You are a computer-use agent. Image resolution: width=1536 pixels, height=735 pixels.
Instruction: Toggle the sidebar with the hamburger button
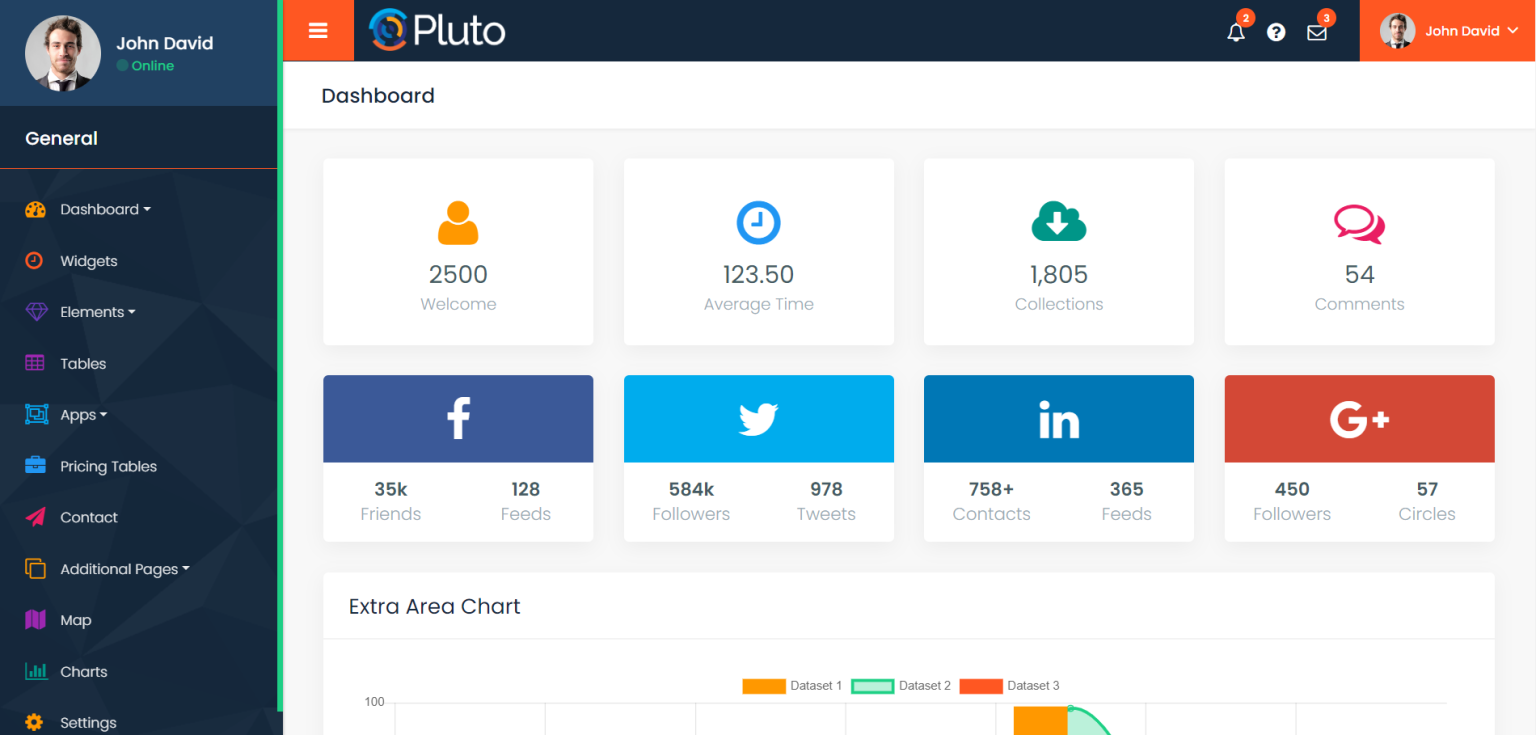(318, 31)
